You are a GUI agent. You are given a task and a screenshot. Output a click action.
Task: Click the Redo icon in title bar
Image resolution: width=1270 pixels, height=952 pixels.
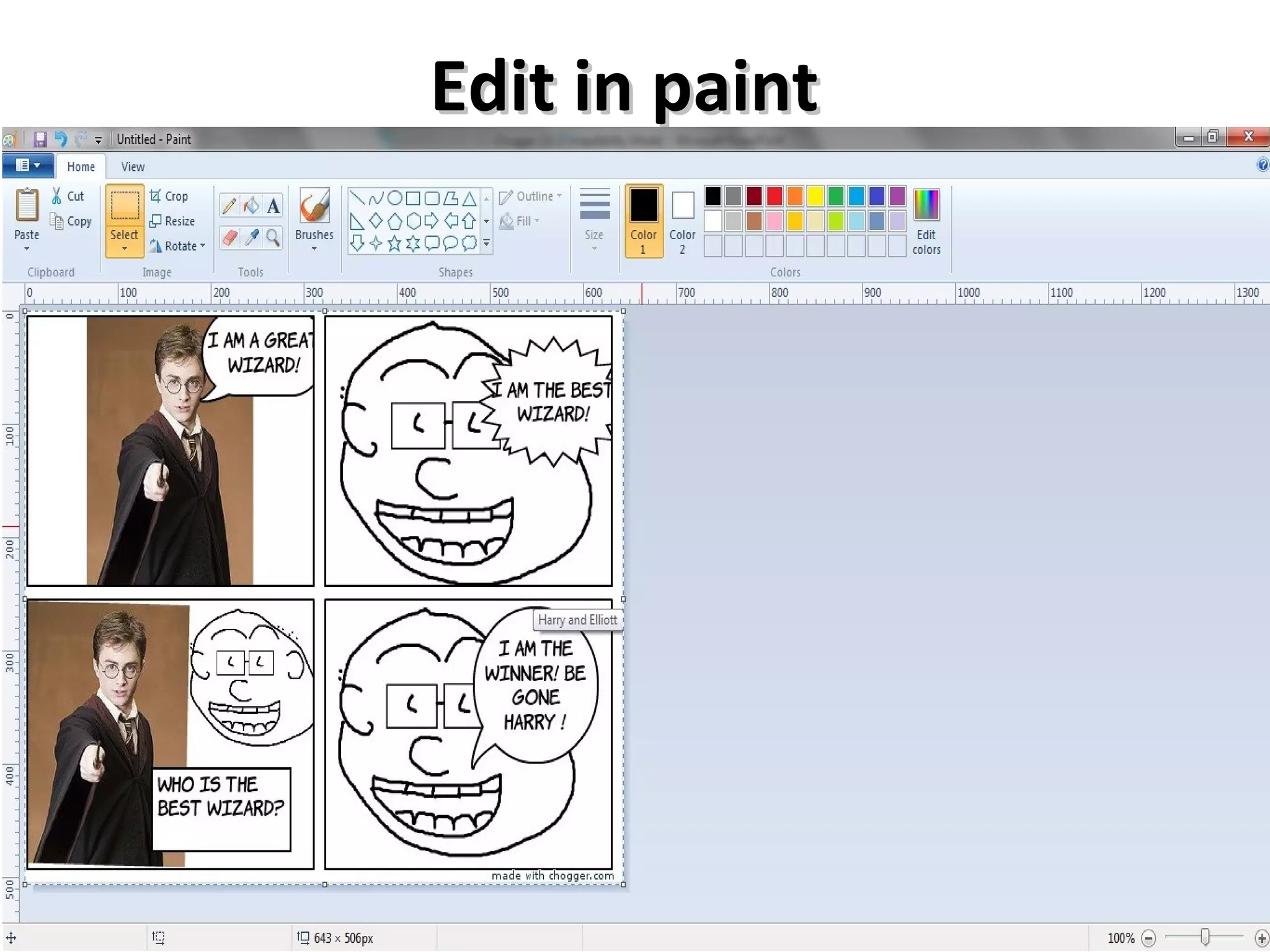[81, 139]
